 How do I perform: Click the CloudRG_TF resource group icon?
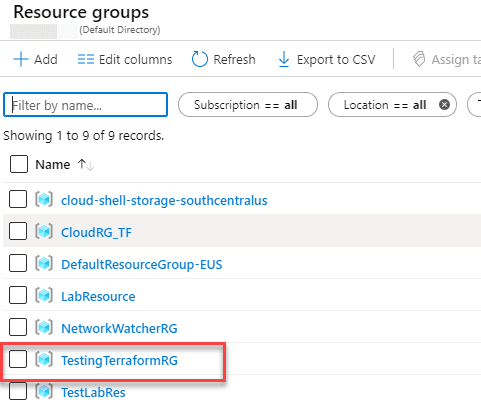44,231
